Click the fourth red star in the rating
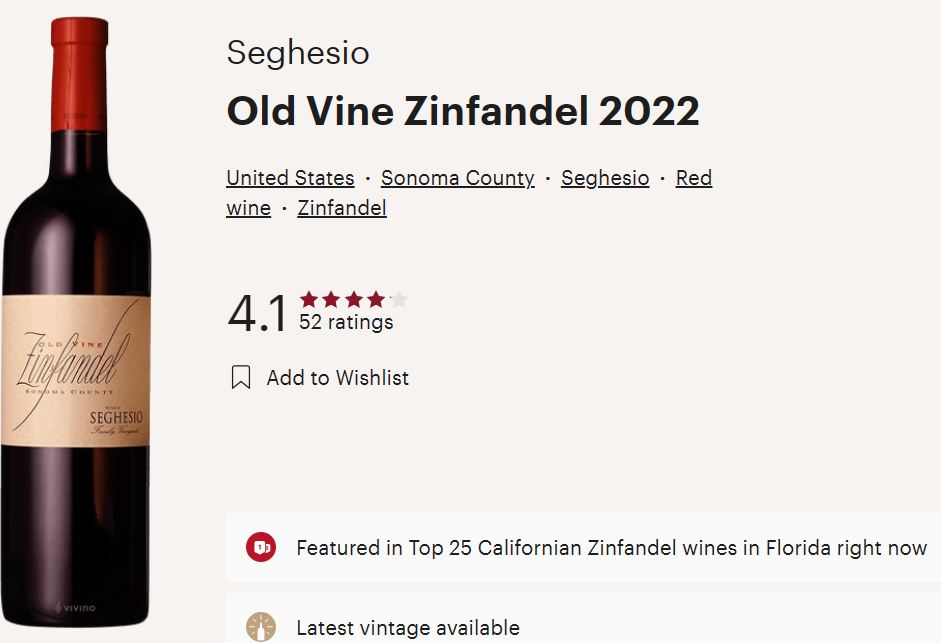The width and height of the screenshot is (941, 643). tap(374, 297)
